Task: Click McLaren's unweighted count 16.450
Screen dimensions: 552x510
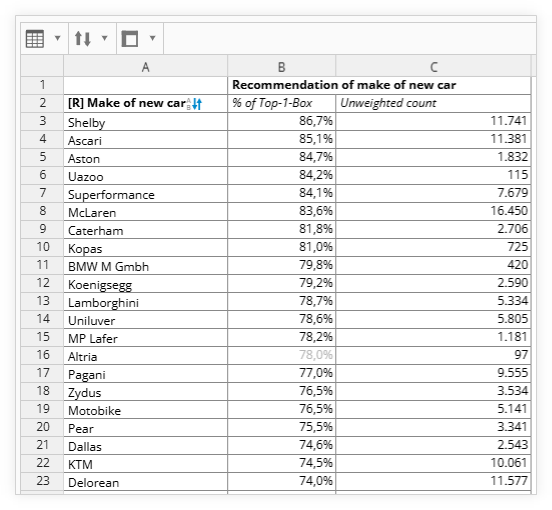Action: [433, 211]
